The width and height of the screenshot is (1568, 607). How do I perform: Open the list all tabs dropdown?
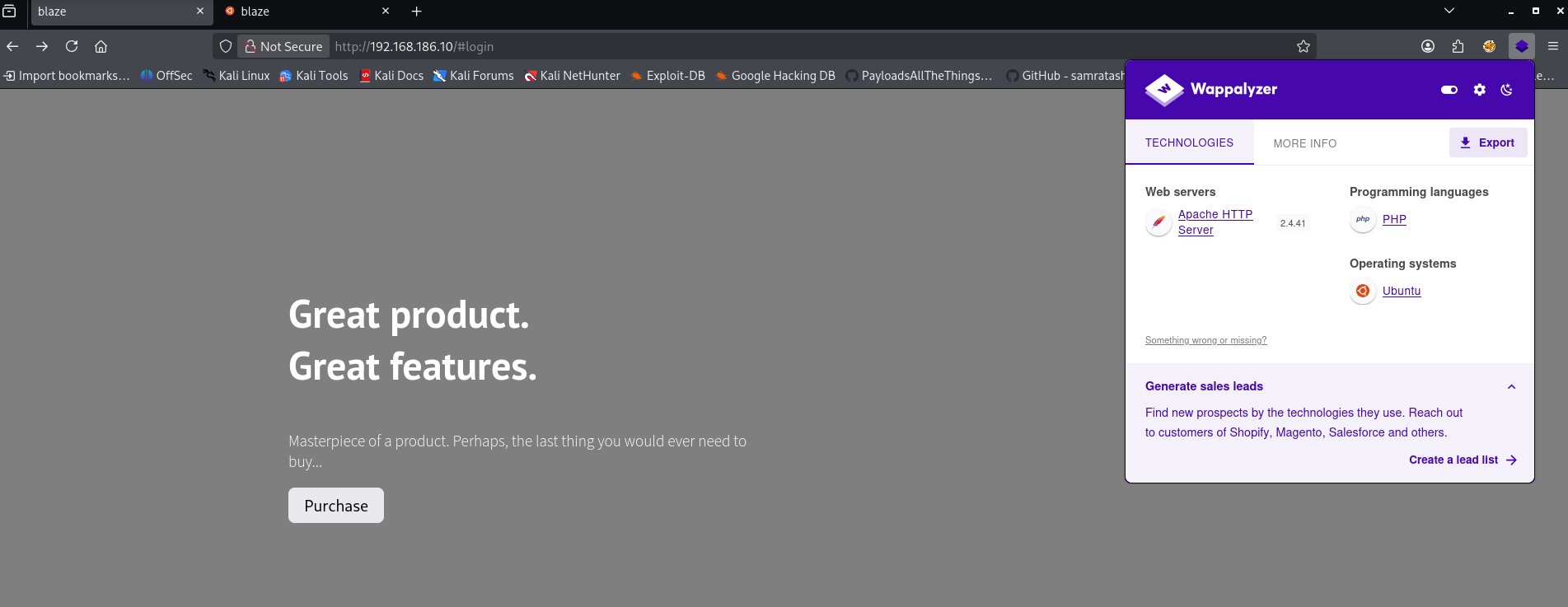point(1449,11)
